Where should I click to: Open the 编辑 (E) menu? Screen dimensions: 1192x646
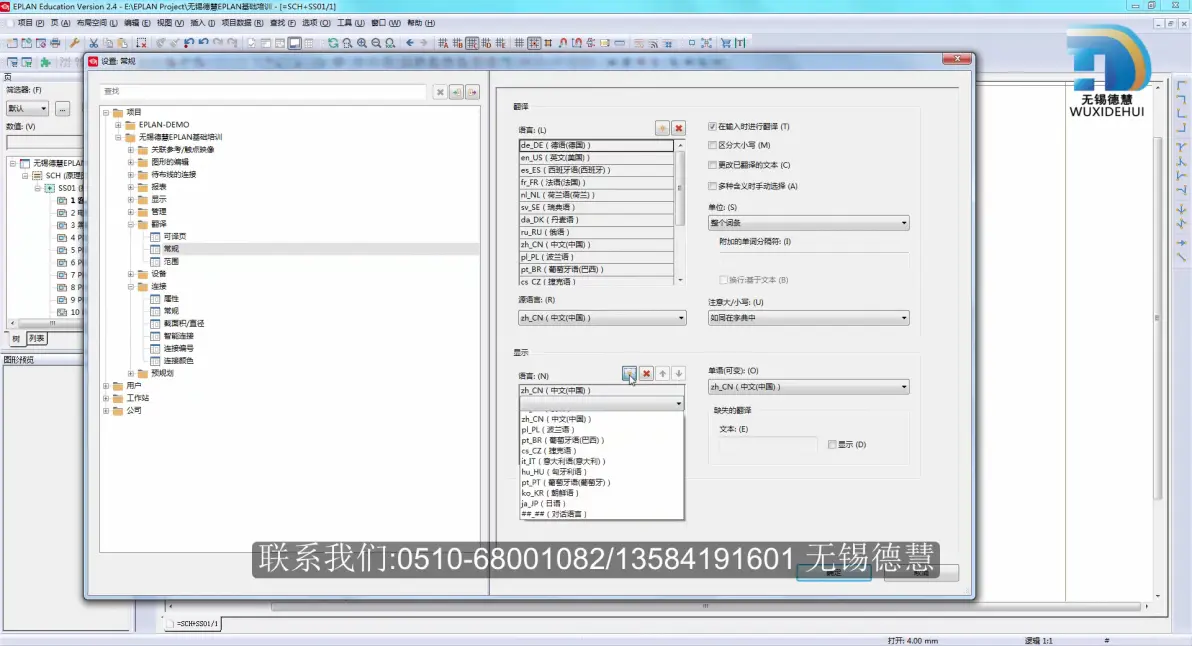tap(137, 23)
